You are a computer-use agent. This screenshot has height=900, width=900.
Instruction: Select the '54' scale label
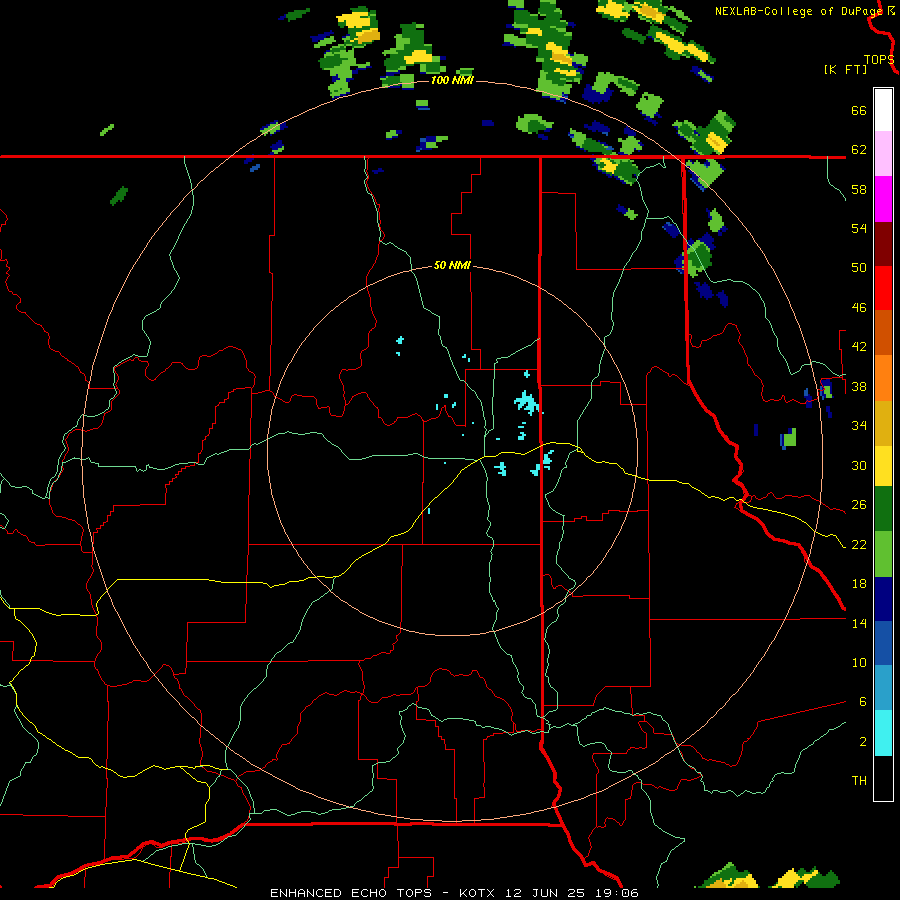(x=859, y=228)
